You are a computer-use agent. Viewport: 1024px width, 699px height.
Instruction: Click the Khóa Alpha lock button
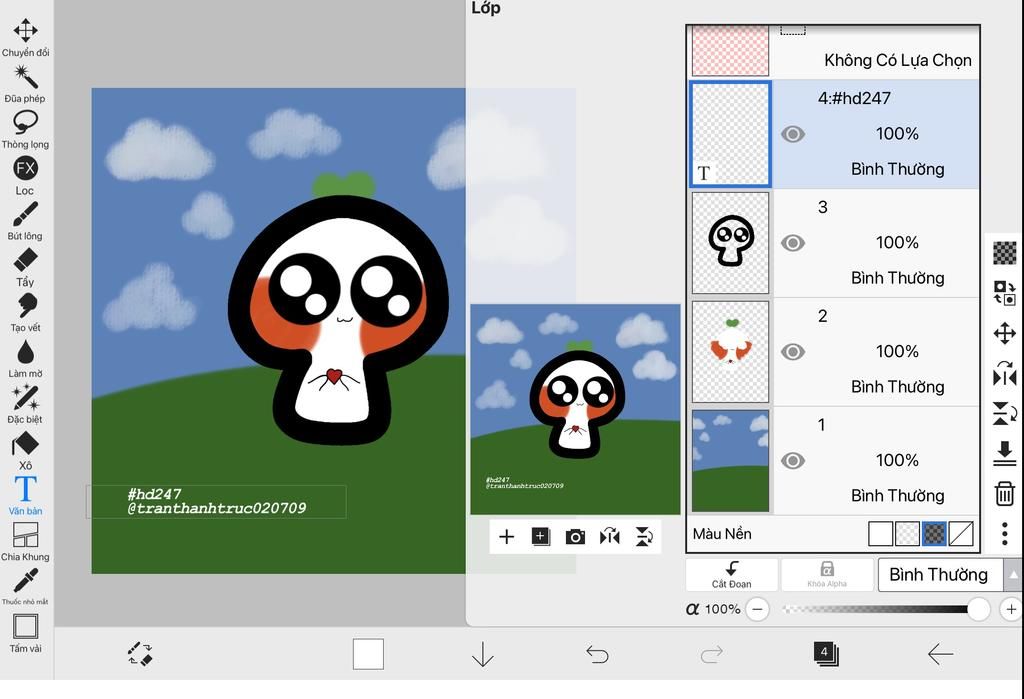[827, 575]
